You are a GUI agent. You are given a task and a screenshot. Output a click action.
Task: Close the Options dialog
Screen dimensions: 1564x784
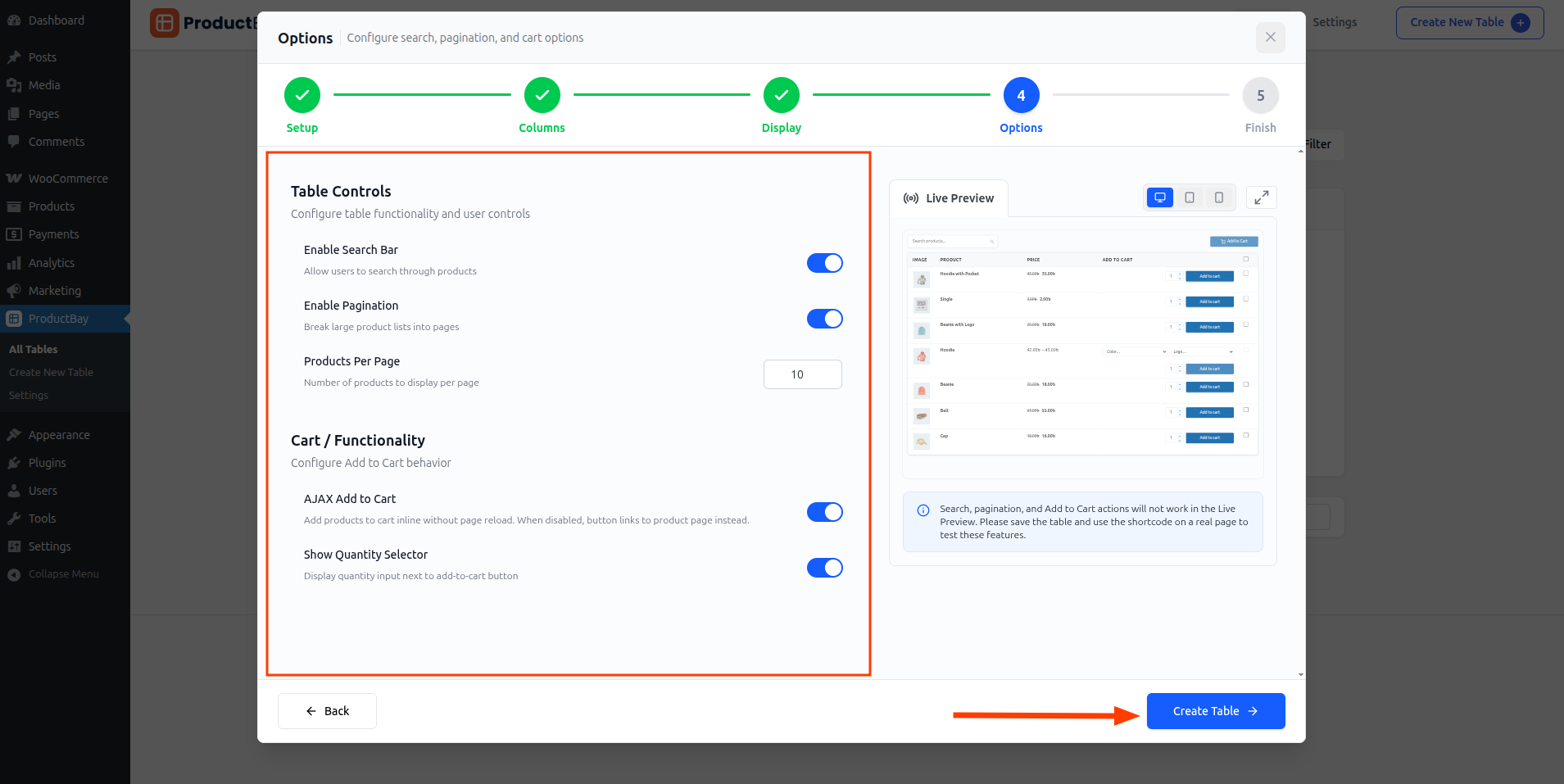point(1270,38)
